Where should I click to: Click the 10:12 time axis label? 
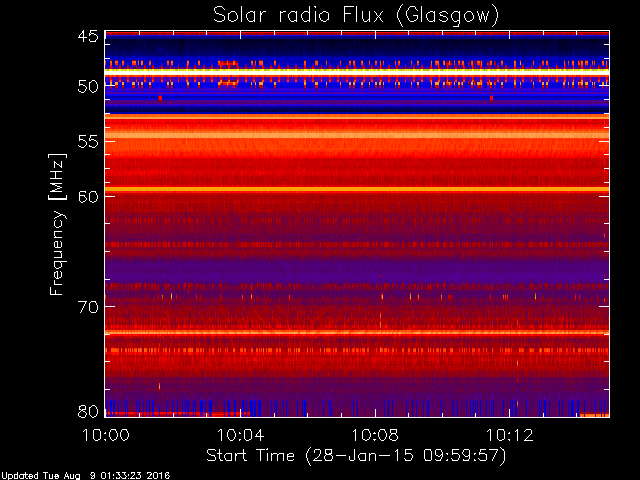(510, 435)
